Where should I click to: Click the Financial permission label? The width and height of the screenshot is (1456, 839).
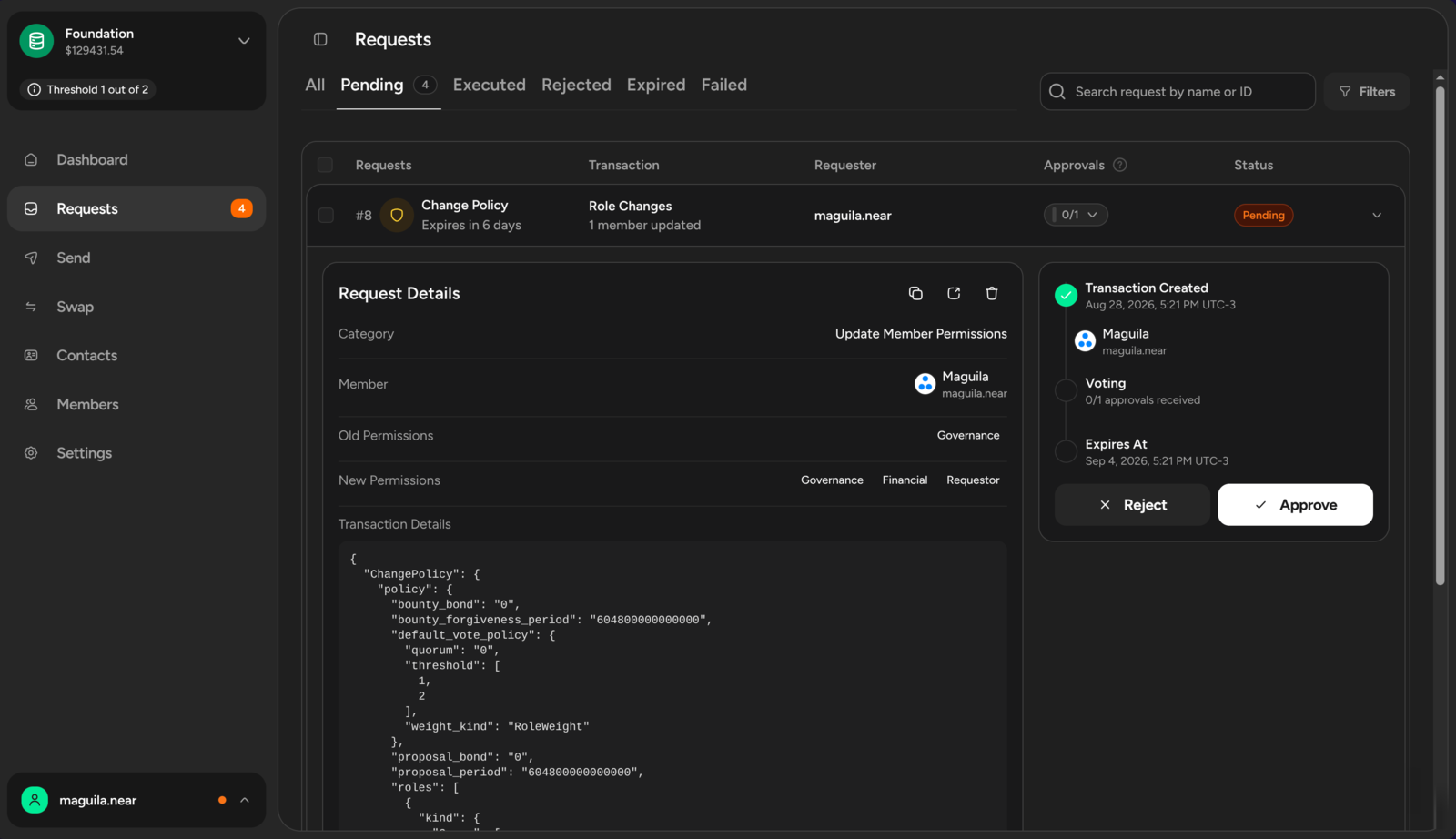click(x=905, y=480)
